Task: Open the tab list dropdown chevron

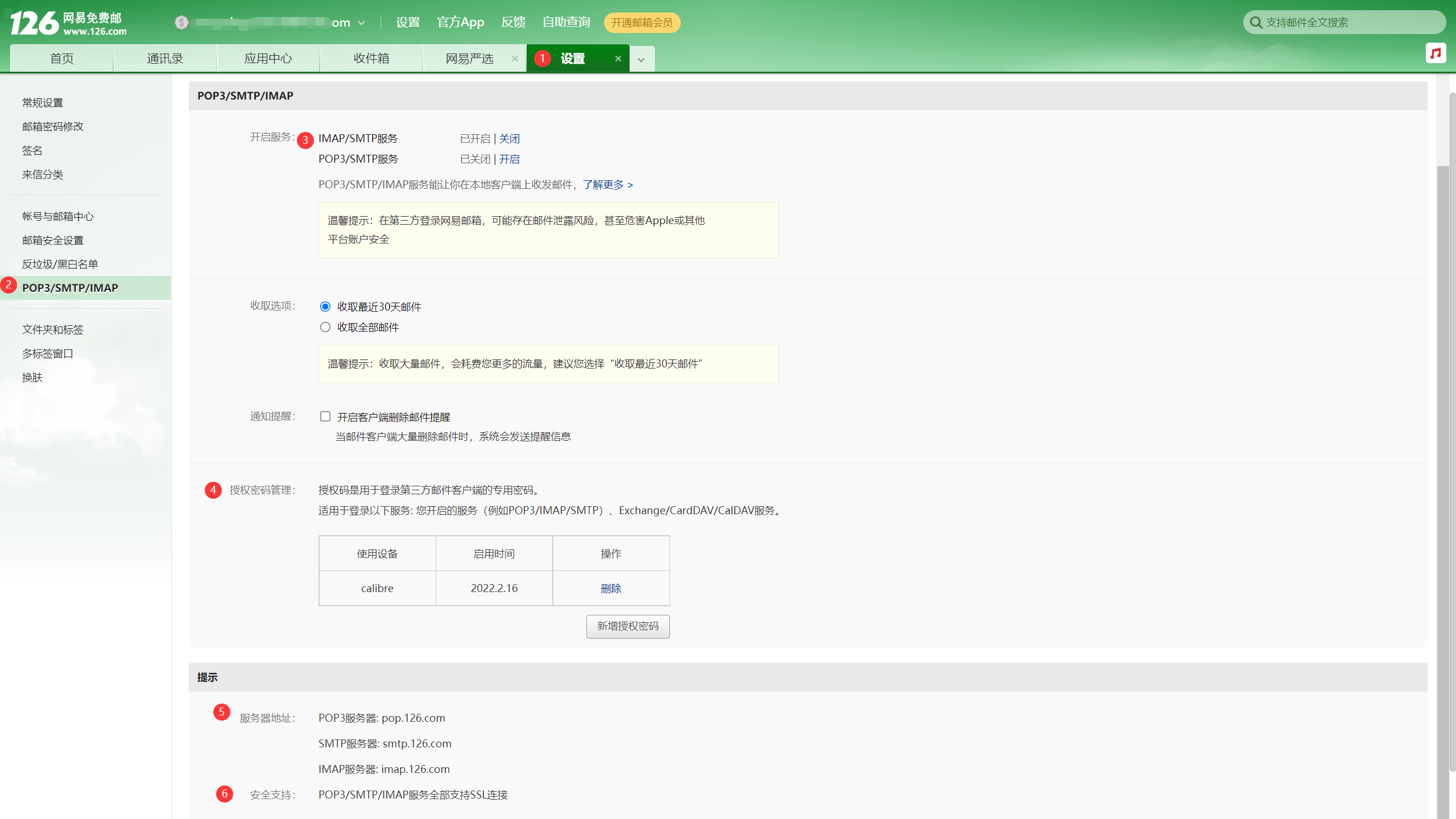Action: (642, 60)
